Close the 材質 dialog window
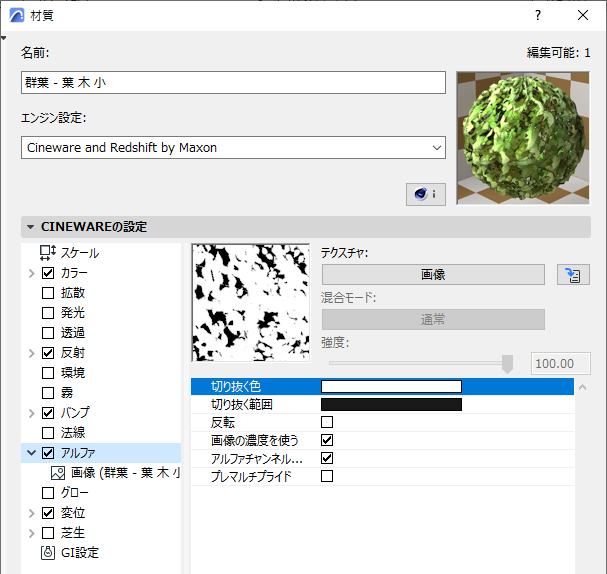This screenshot has height=574, width=607. (583, 15)
